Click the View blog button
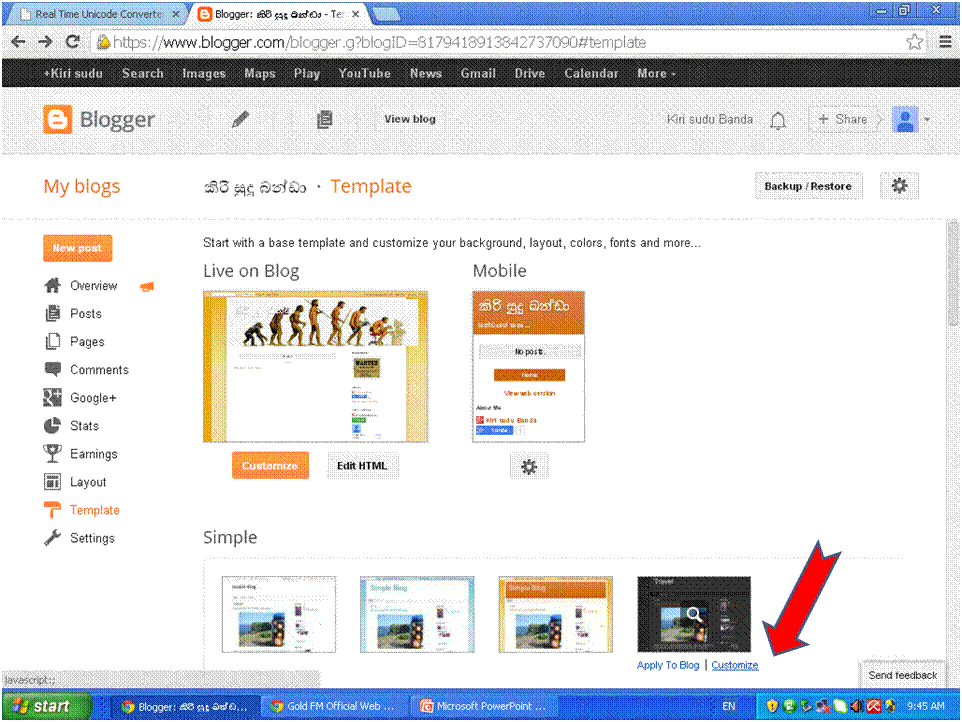Screen dimensions: 962x722 click(410, 119)
